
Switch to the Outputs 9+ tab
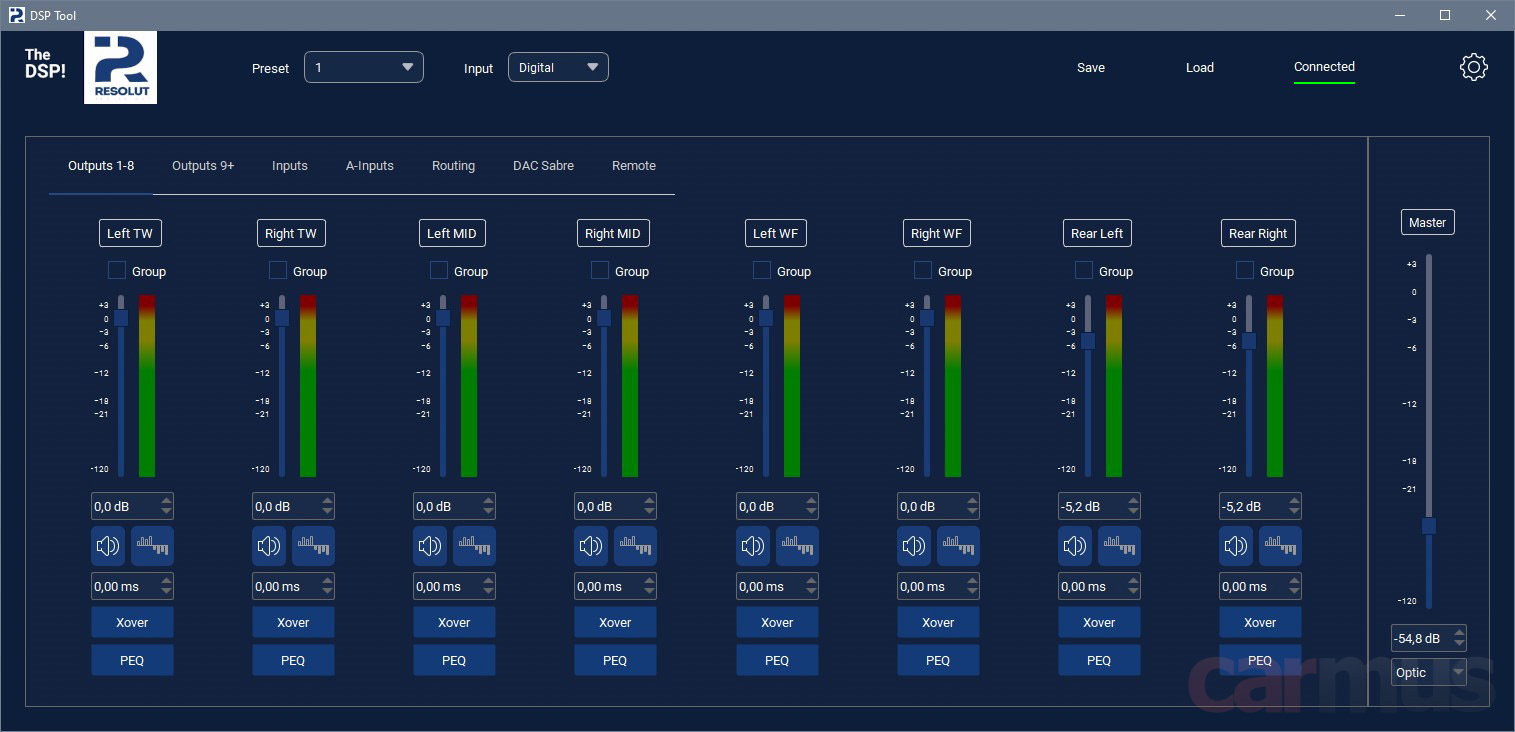pyautogui.click(x=203, y=166)
